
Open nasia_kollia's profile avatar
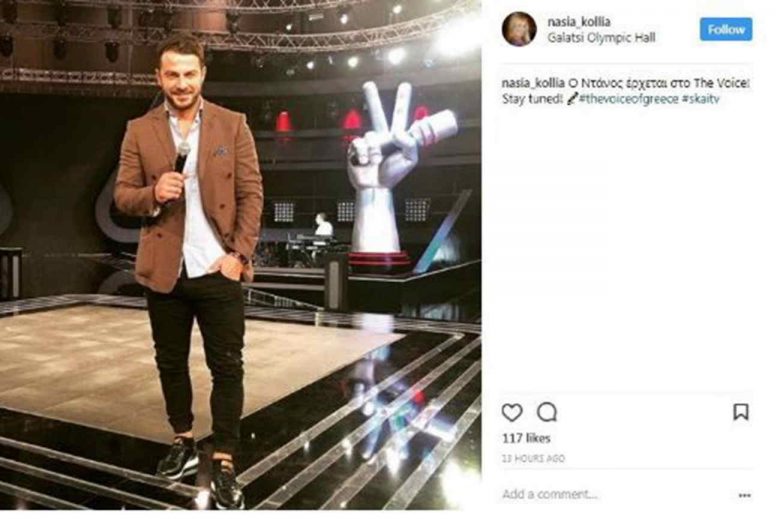[519, 29]
